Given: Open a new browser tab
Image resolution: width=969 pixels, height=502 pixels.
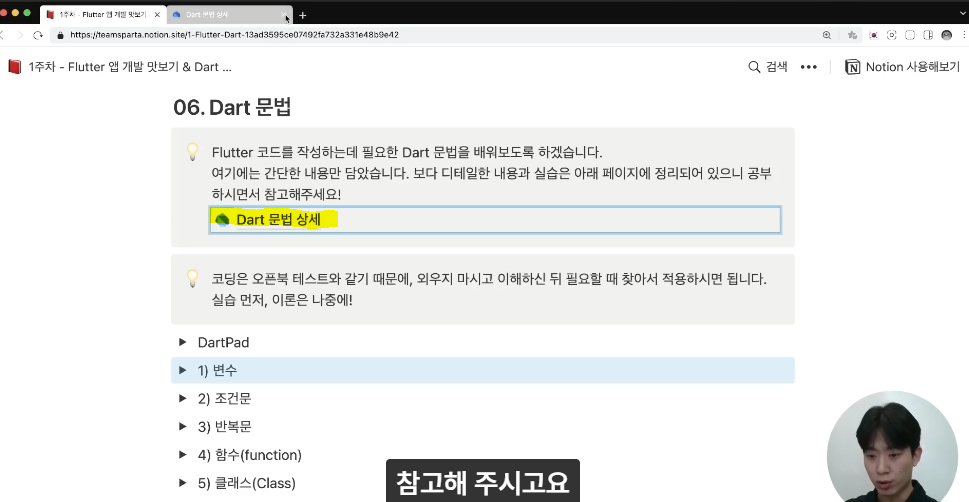Looking at the screenshot, I should pos(302,15).
